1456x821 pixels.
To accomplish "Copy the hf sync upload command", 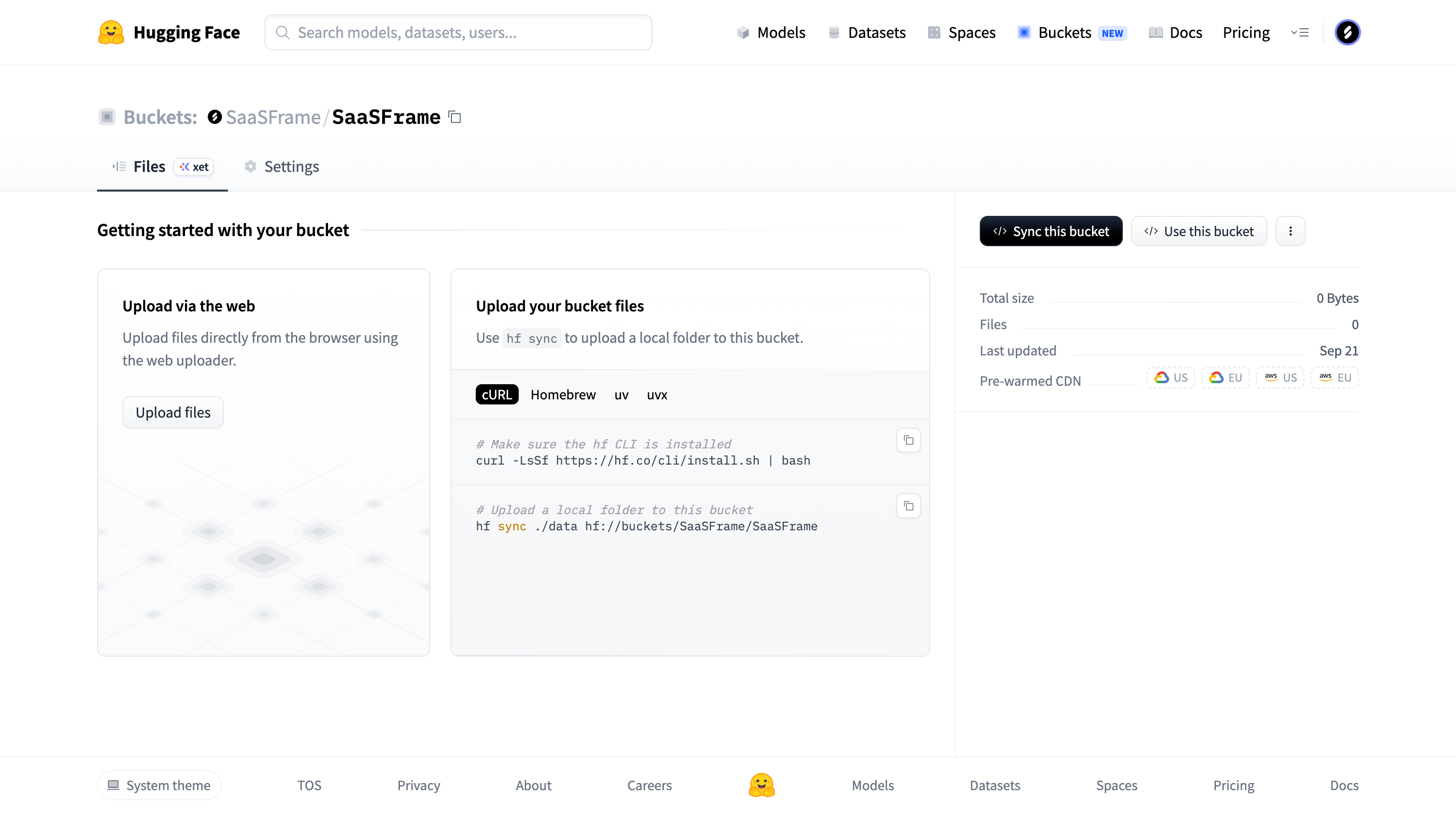I will 908,506.
